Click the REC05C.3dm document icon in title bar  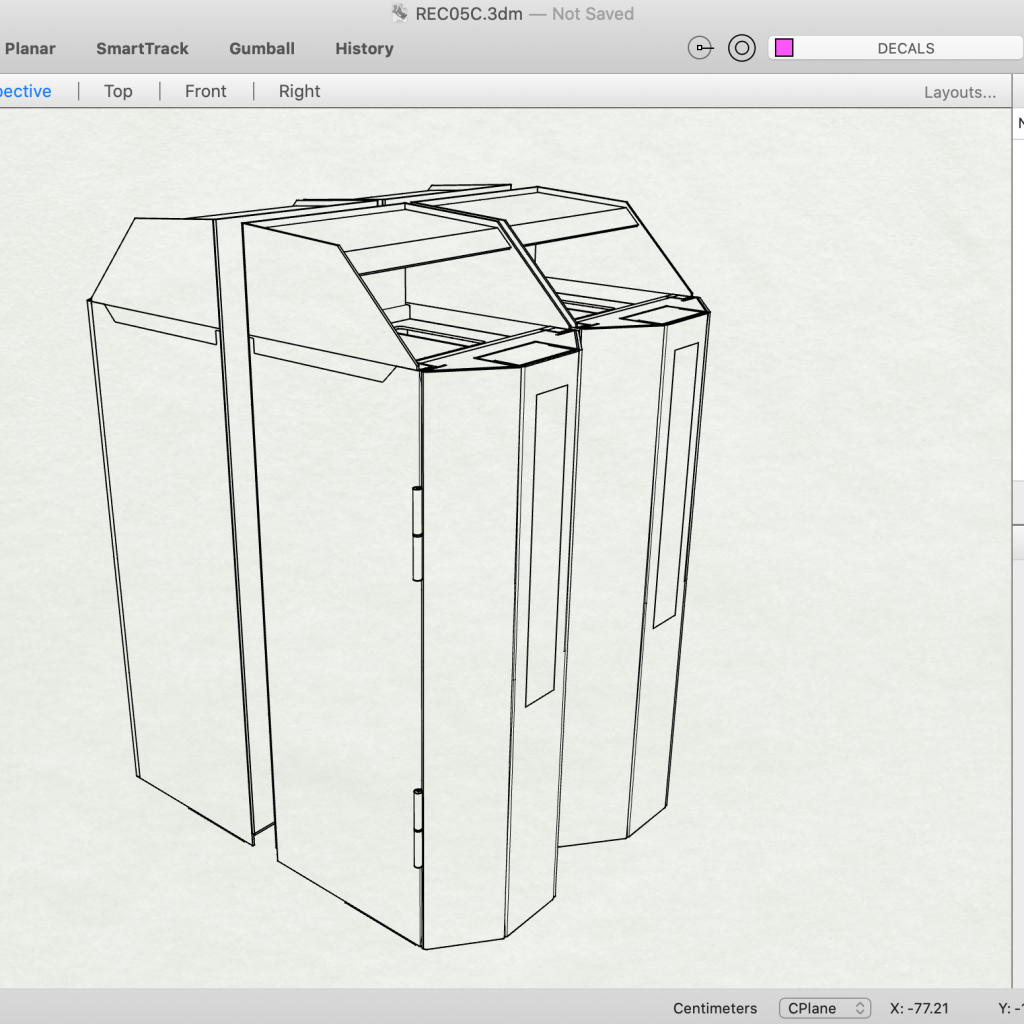click(x=400, y=14)
